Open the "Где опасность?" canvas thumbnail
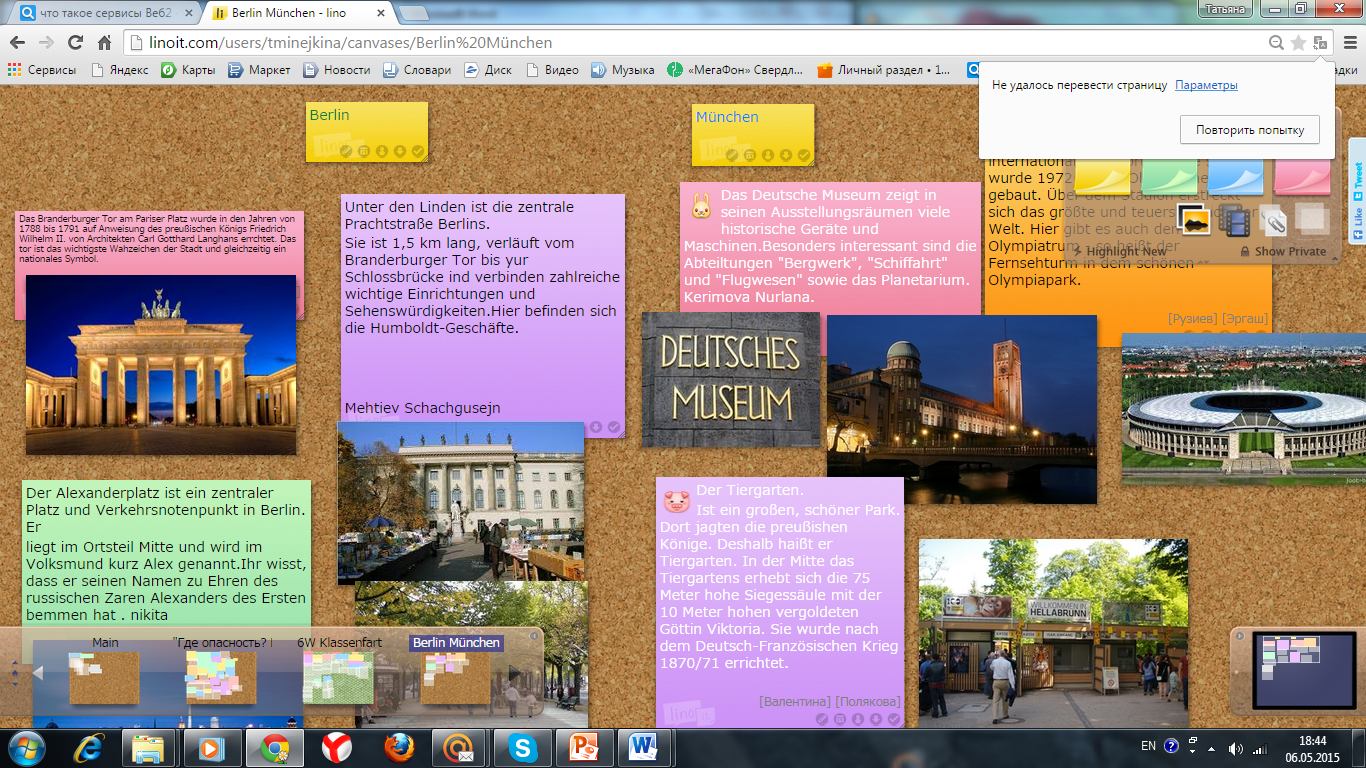Viewport: 1366px width, 768px height. [221, 678]
